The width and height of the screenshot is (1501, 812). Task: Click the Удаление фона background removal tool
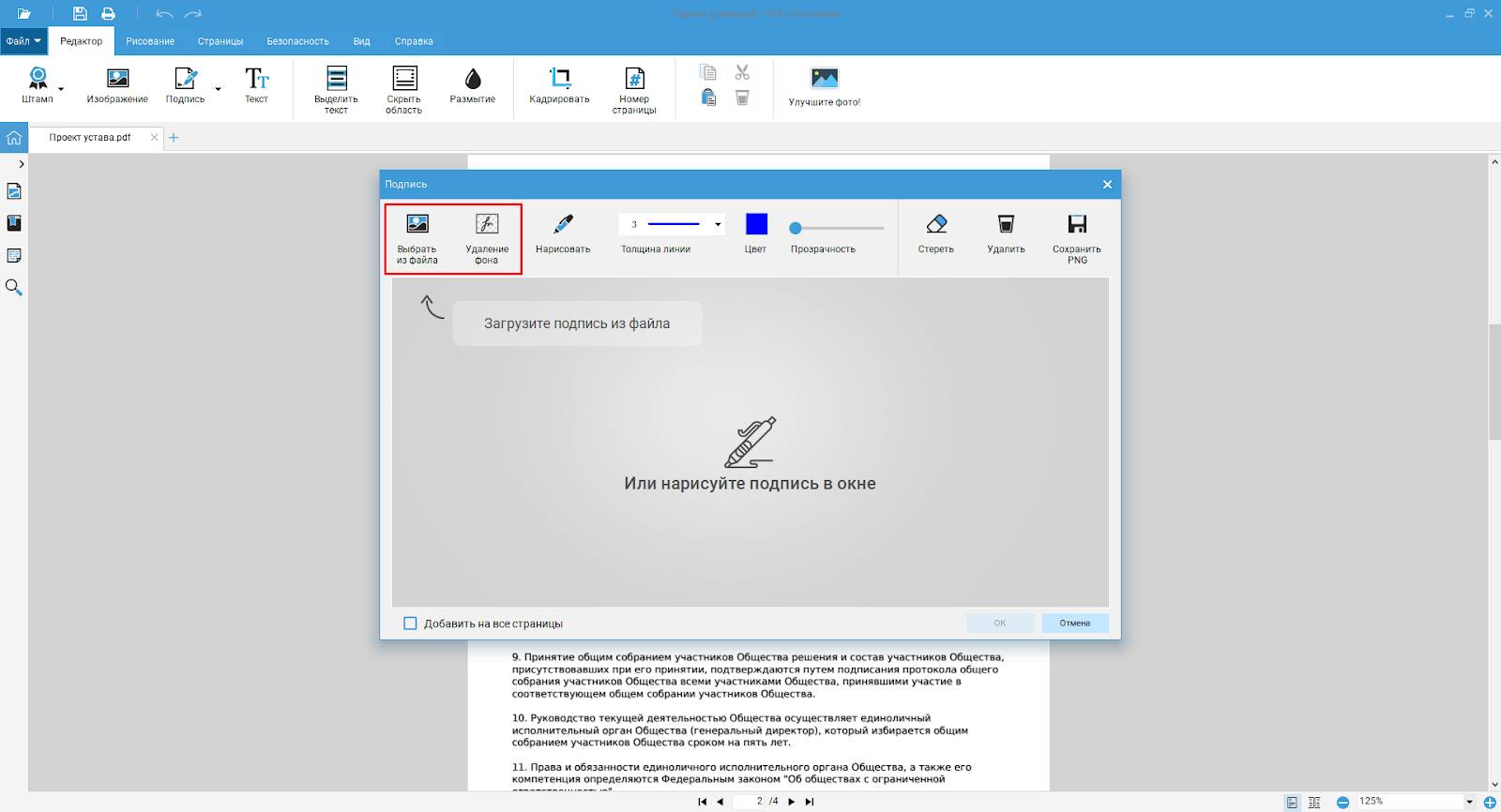(487, 238)
